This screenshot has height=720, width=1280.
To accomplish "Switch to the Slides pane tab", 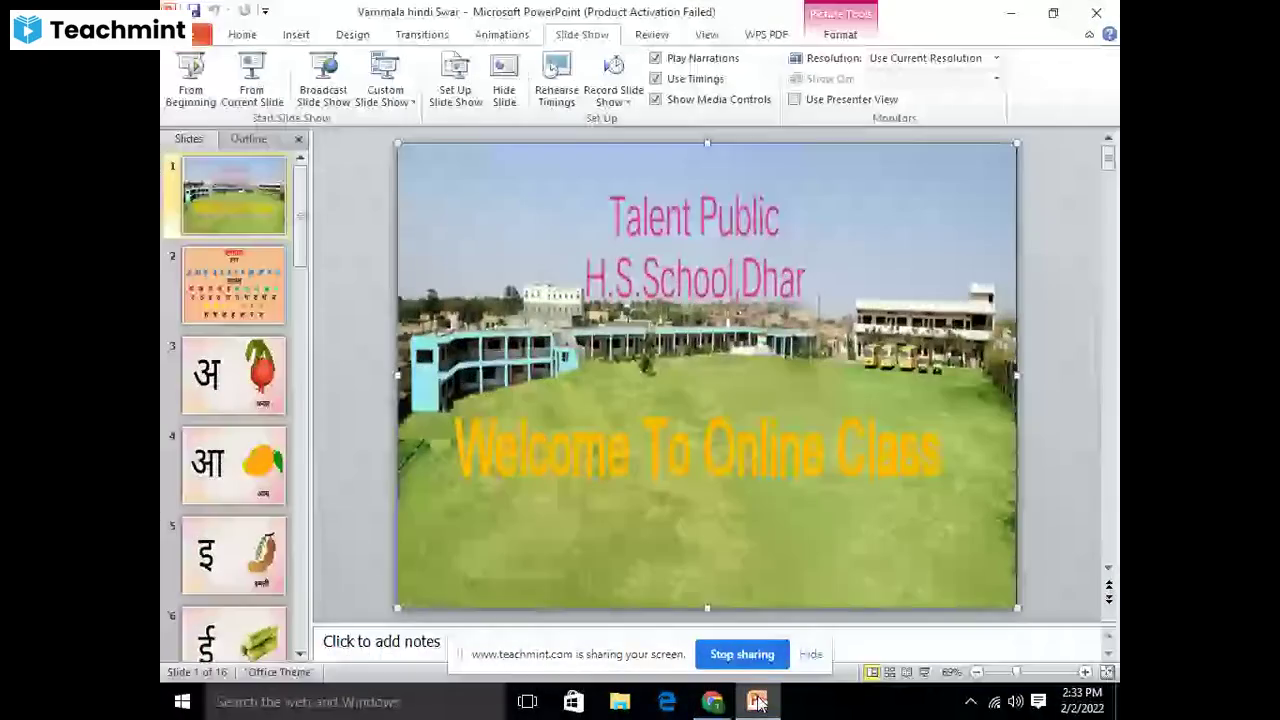I will coord(189,139).
